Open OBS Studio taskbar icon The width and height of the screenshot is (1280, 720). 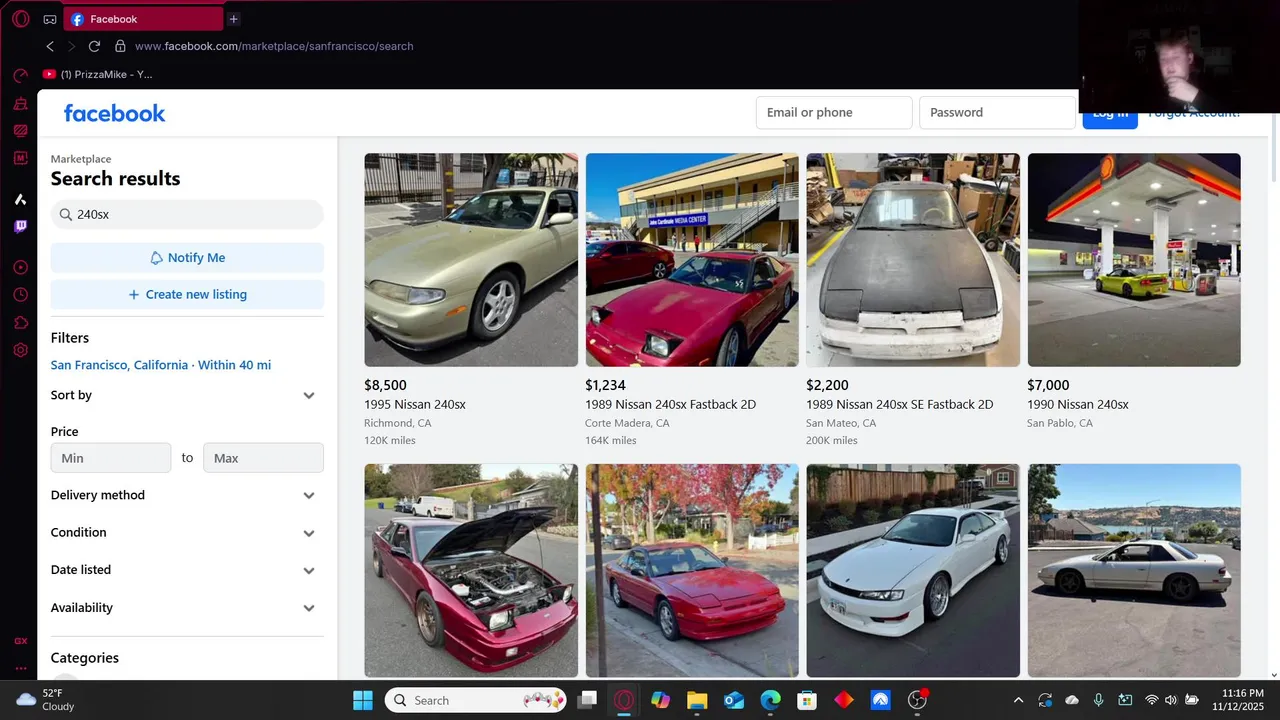(917, 700)
